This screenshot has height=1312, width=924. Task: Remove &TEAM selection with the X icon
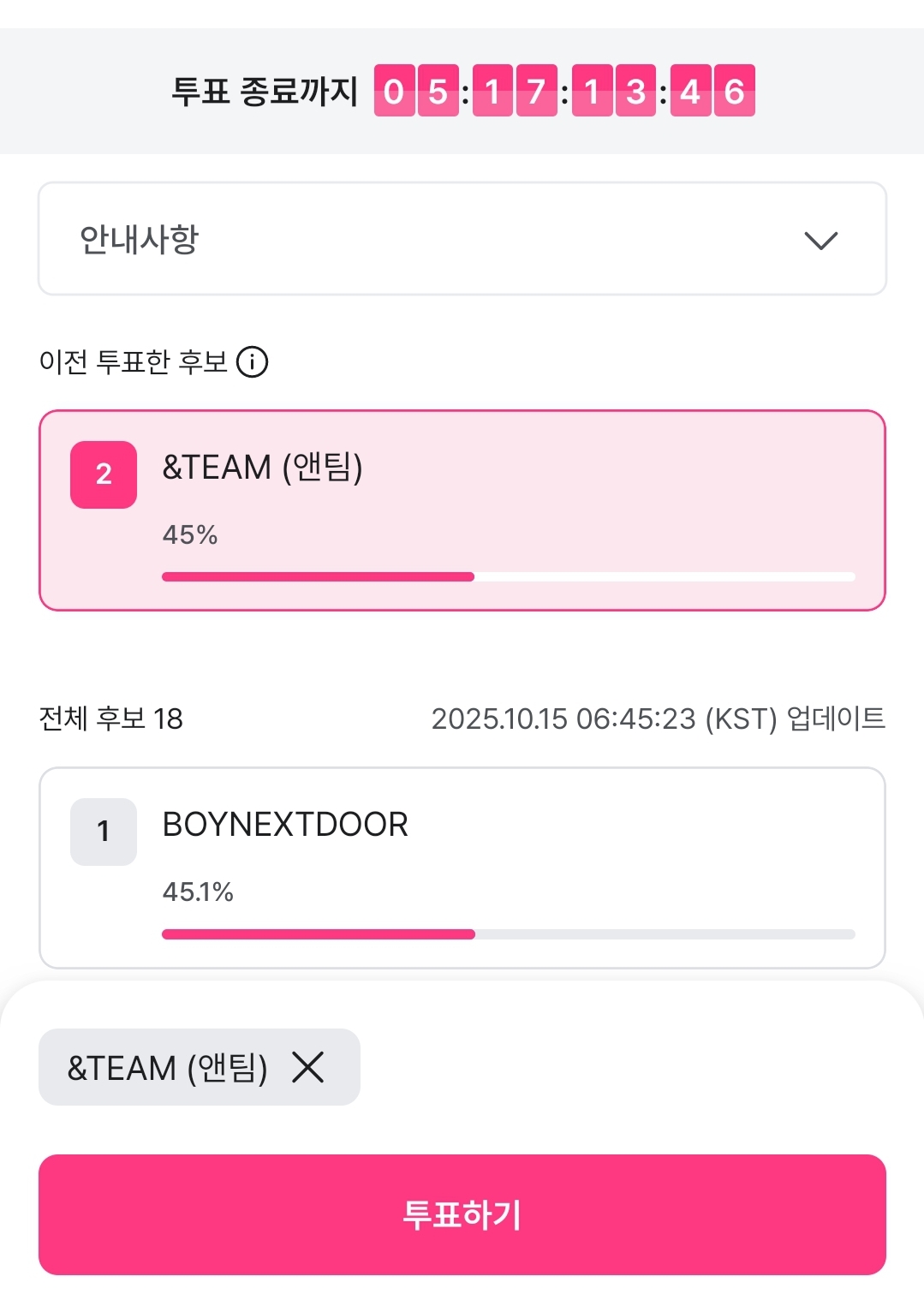tap(307, 1068)
